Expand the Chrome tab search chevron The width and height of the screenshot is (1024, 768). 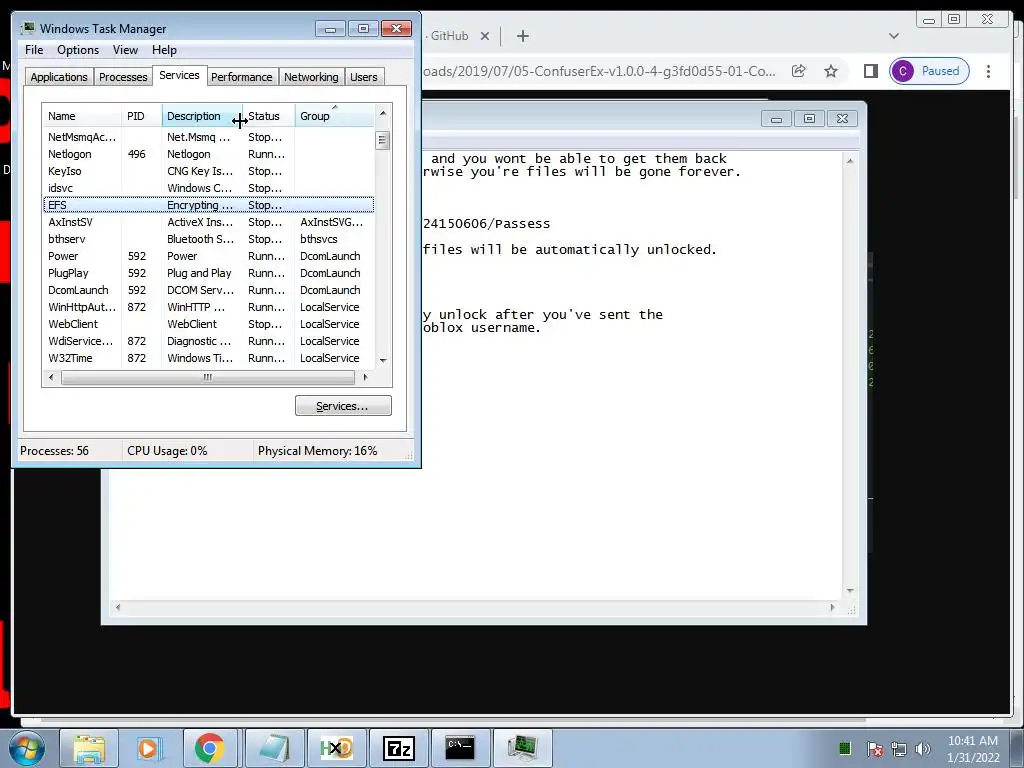pos(894,36)
